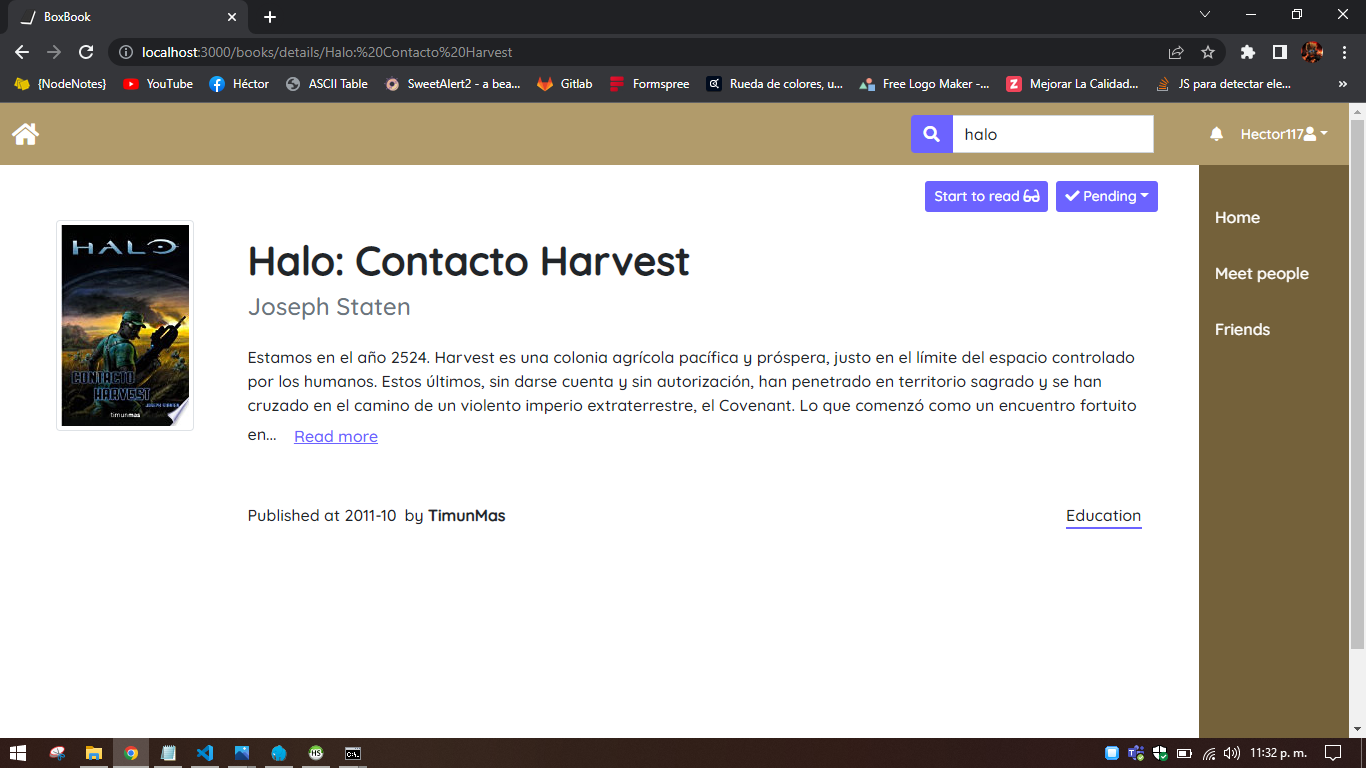The width and height of the screenshot is (1366, 768).
Task: Open the Formspree bookmark
Action: (x=649, y=84)
